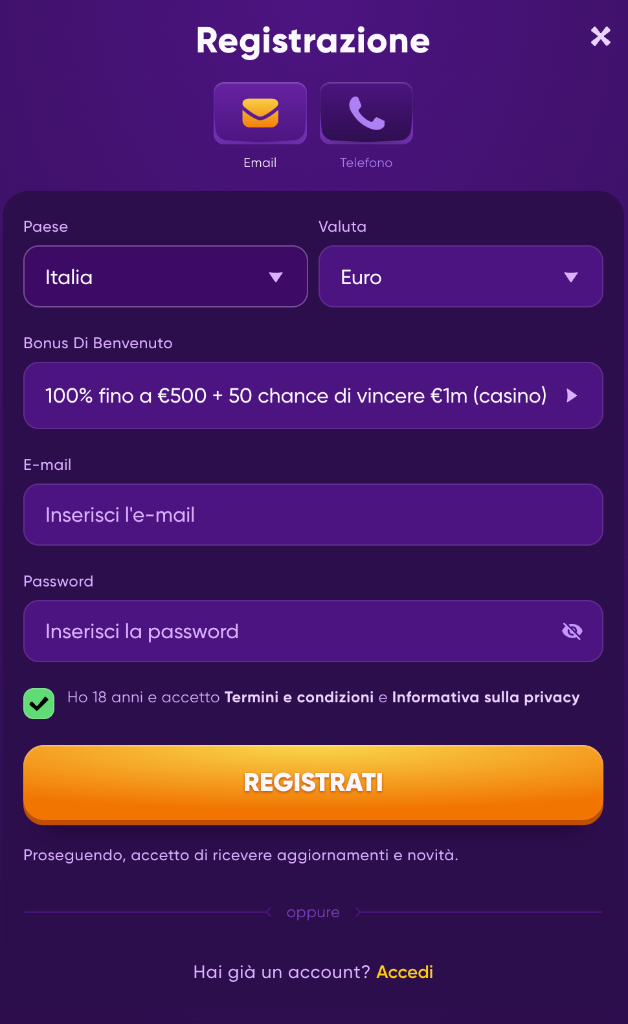Click the right arrow on the bonus selector
Viewport: 628px width, 1024px height.
tap(572, 396)
